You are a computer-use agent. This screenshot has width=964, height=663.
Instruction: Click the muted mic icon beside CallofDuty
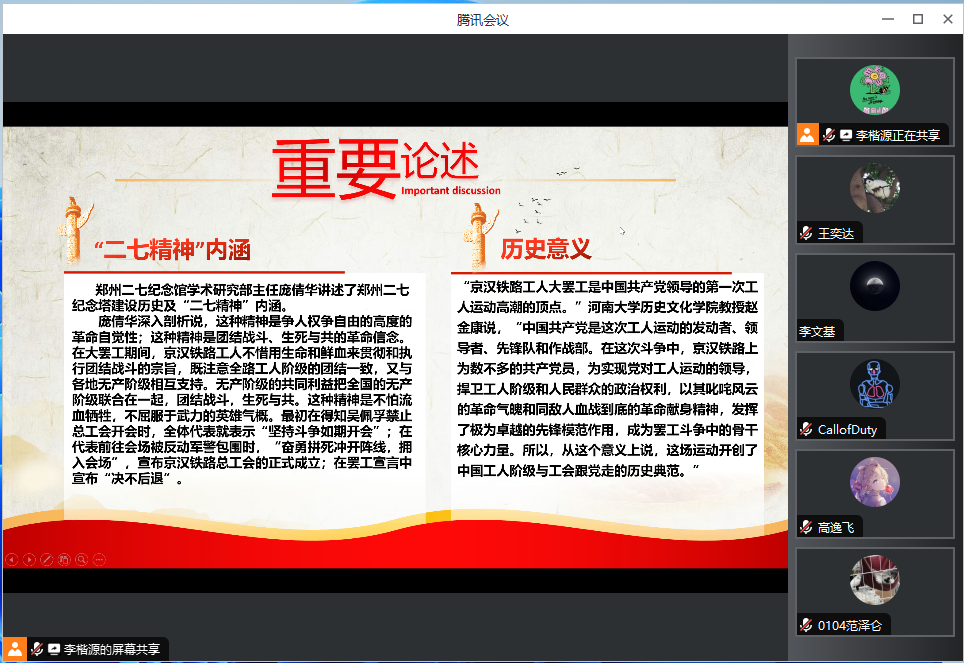tap(806, 429)
